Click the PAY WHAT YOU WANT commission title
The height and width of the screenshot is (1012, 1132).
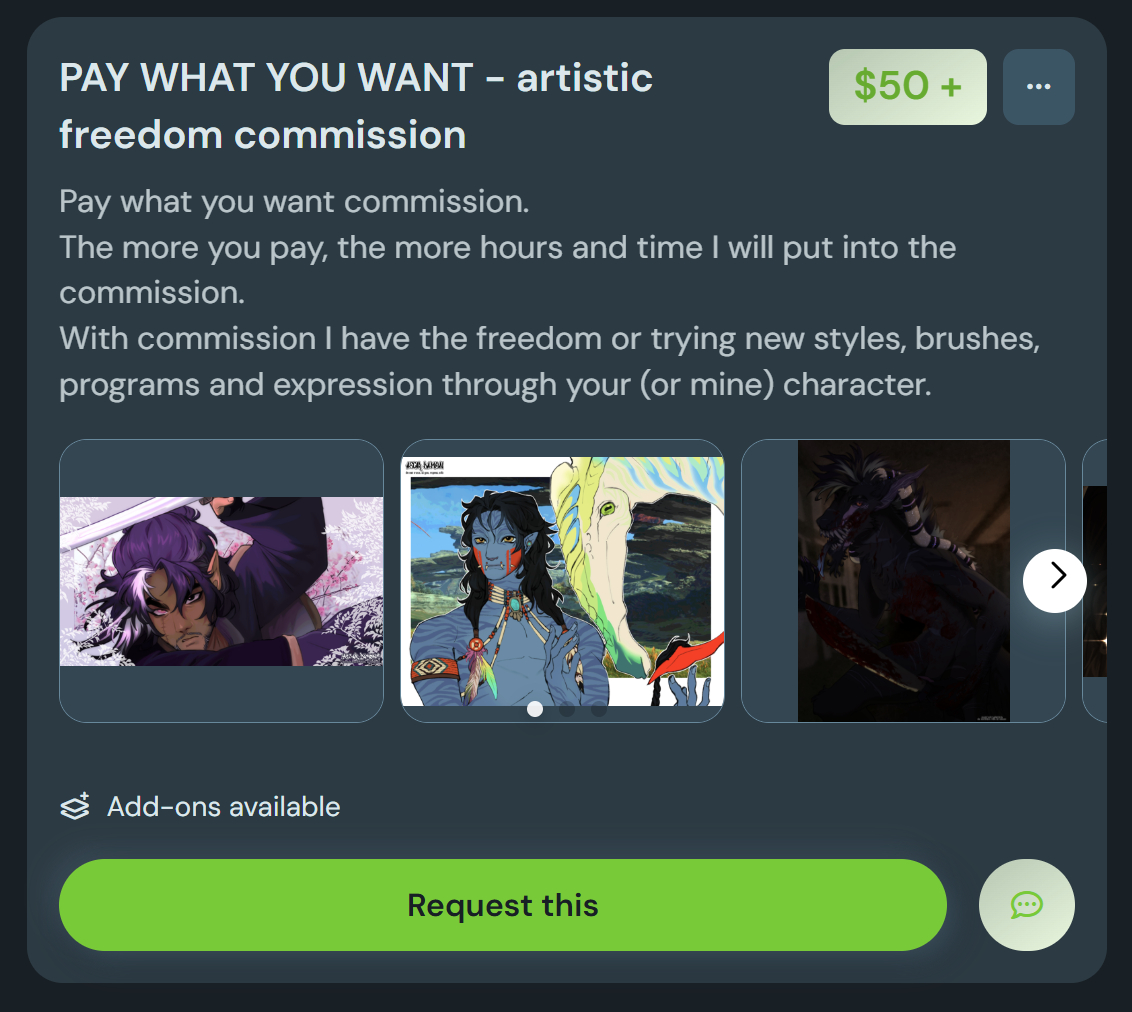[356, 106]
